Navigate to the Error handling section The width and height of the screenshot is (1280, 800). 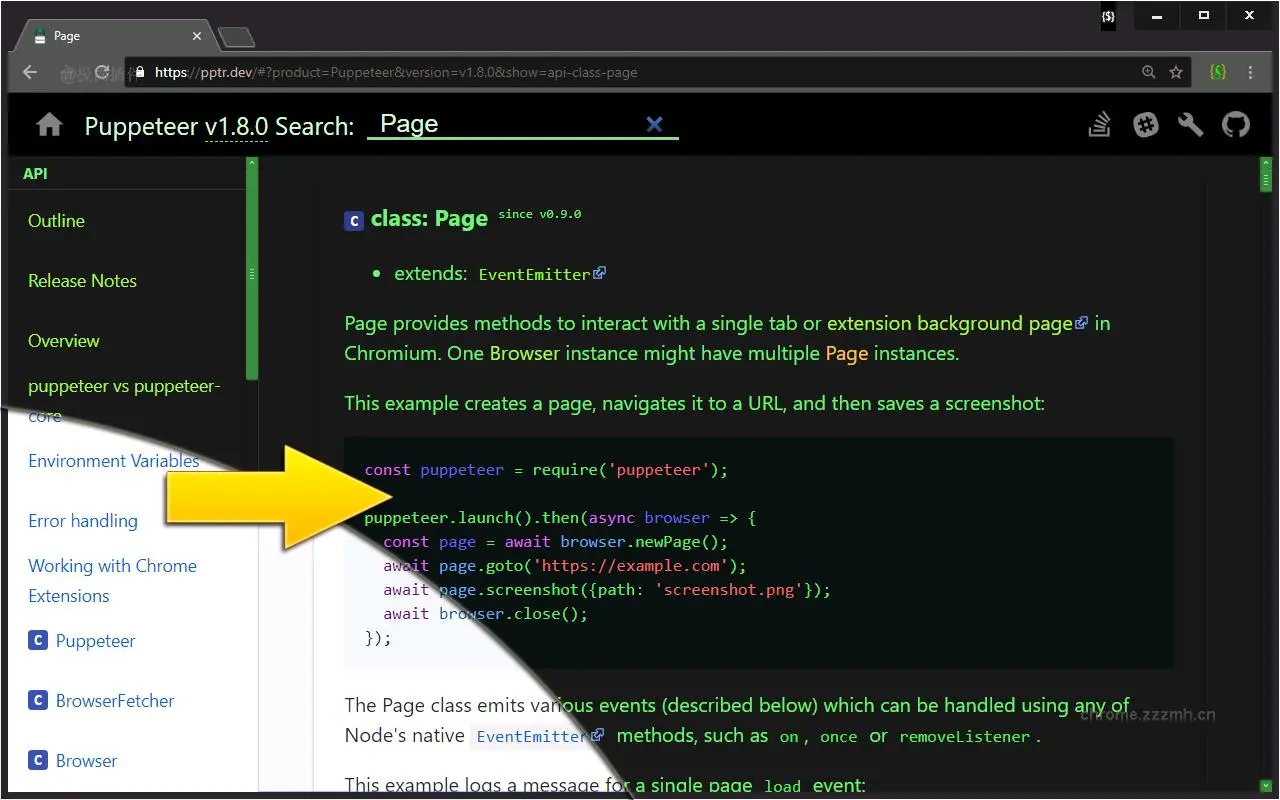[x=83, y=521]
